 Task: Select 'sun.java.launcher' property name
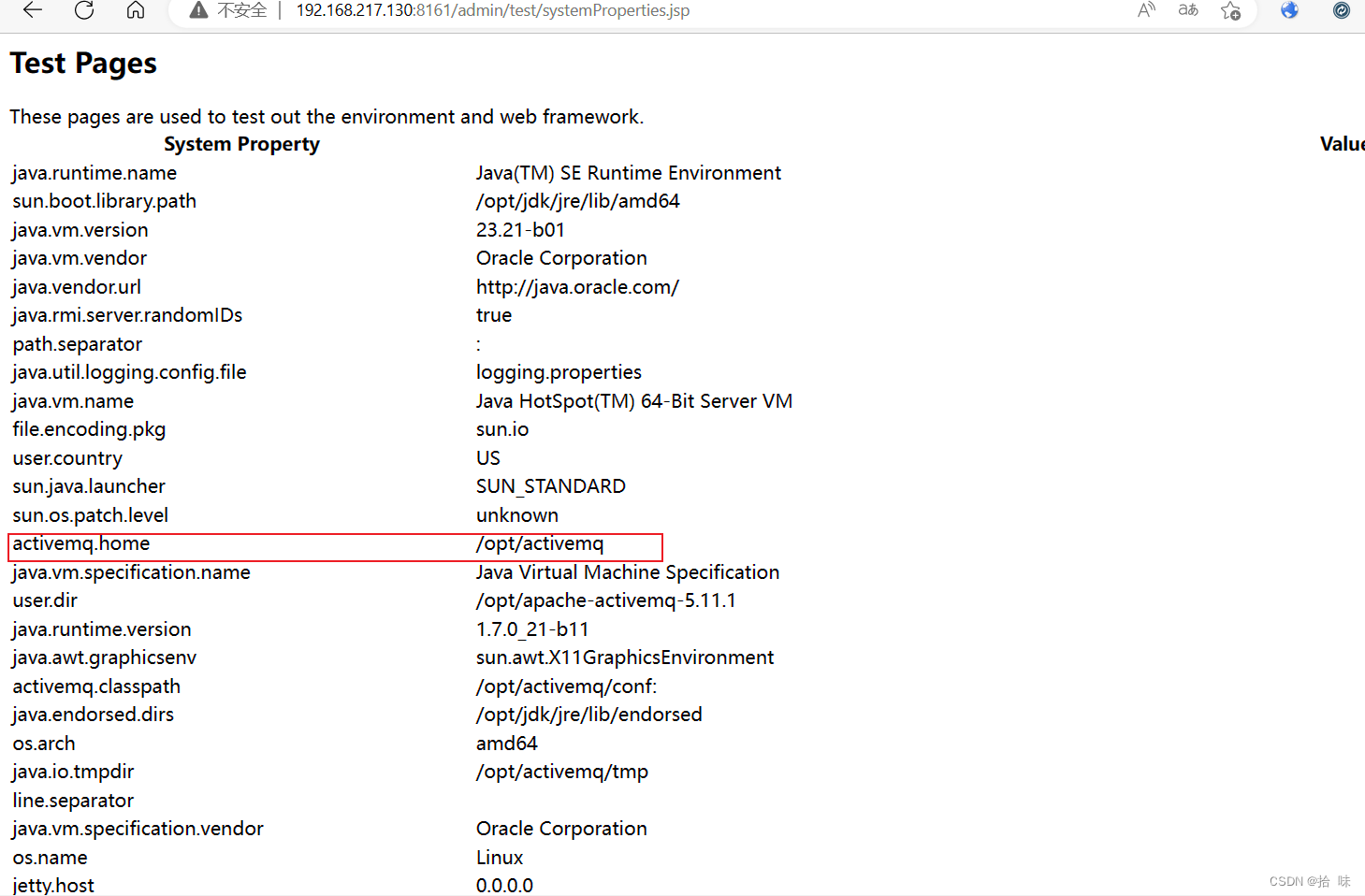(x=89, y=486)
